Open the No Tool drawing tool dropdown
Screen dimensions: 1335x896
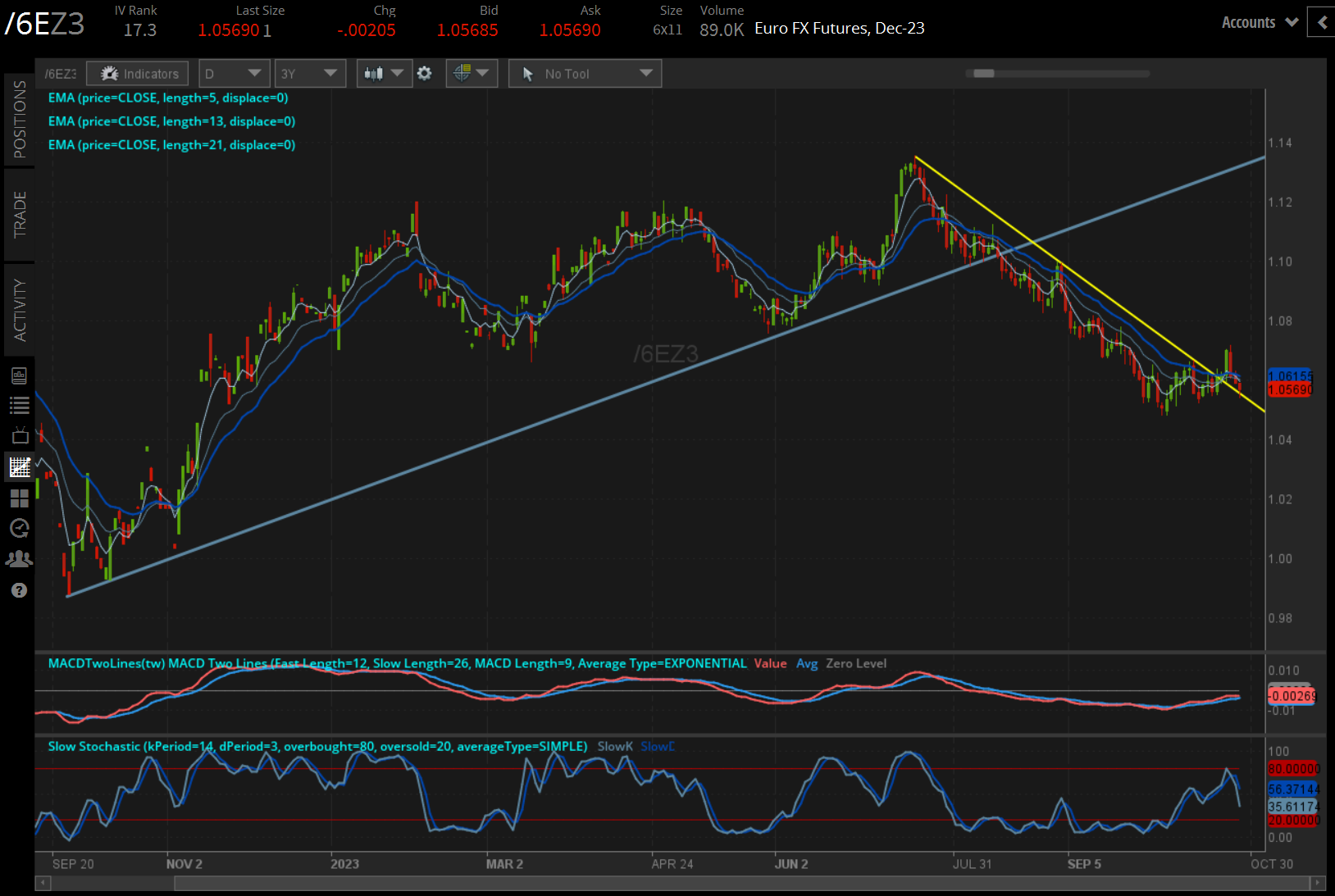[585, 74]
